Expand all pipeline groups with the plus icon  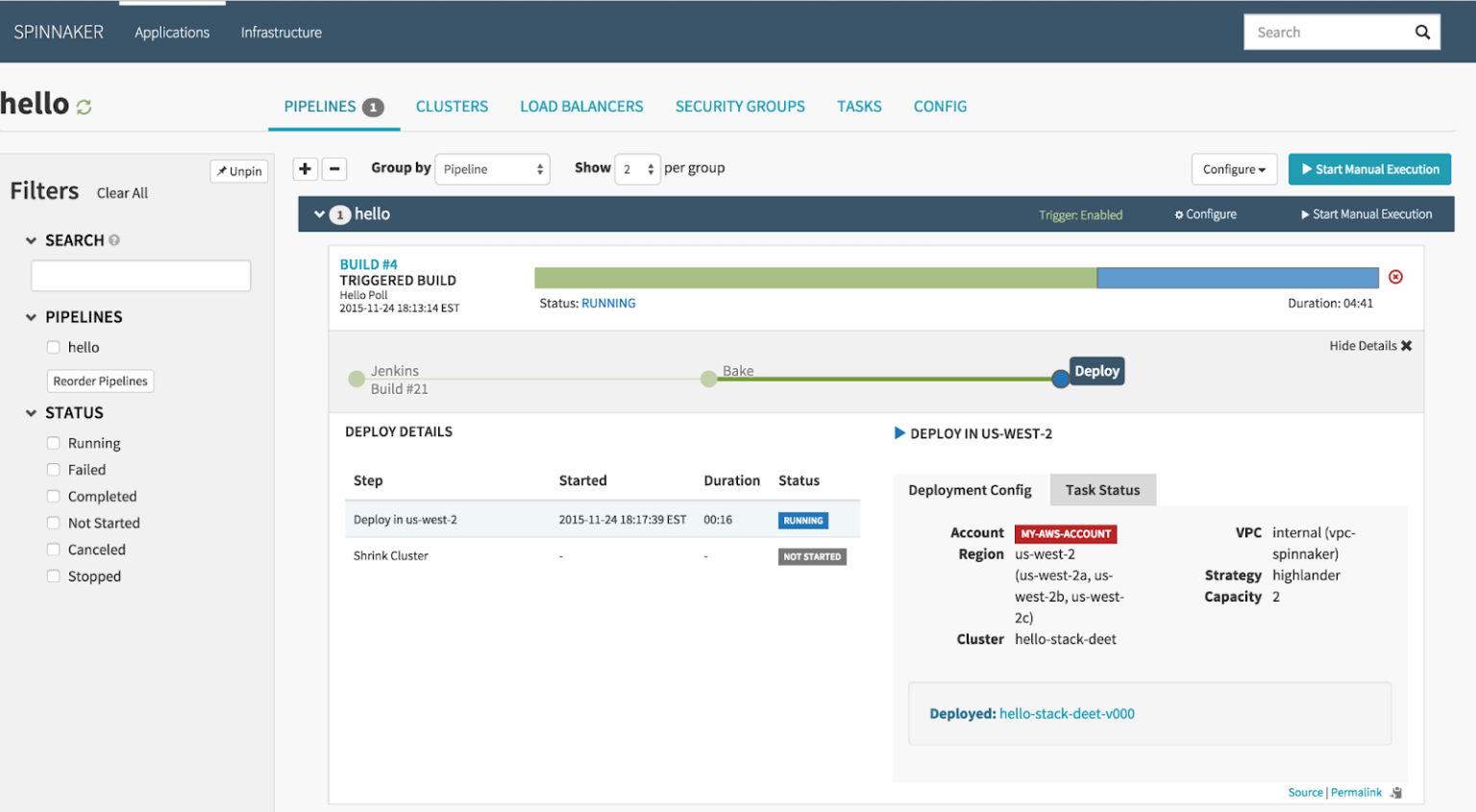coord(305,168)
